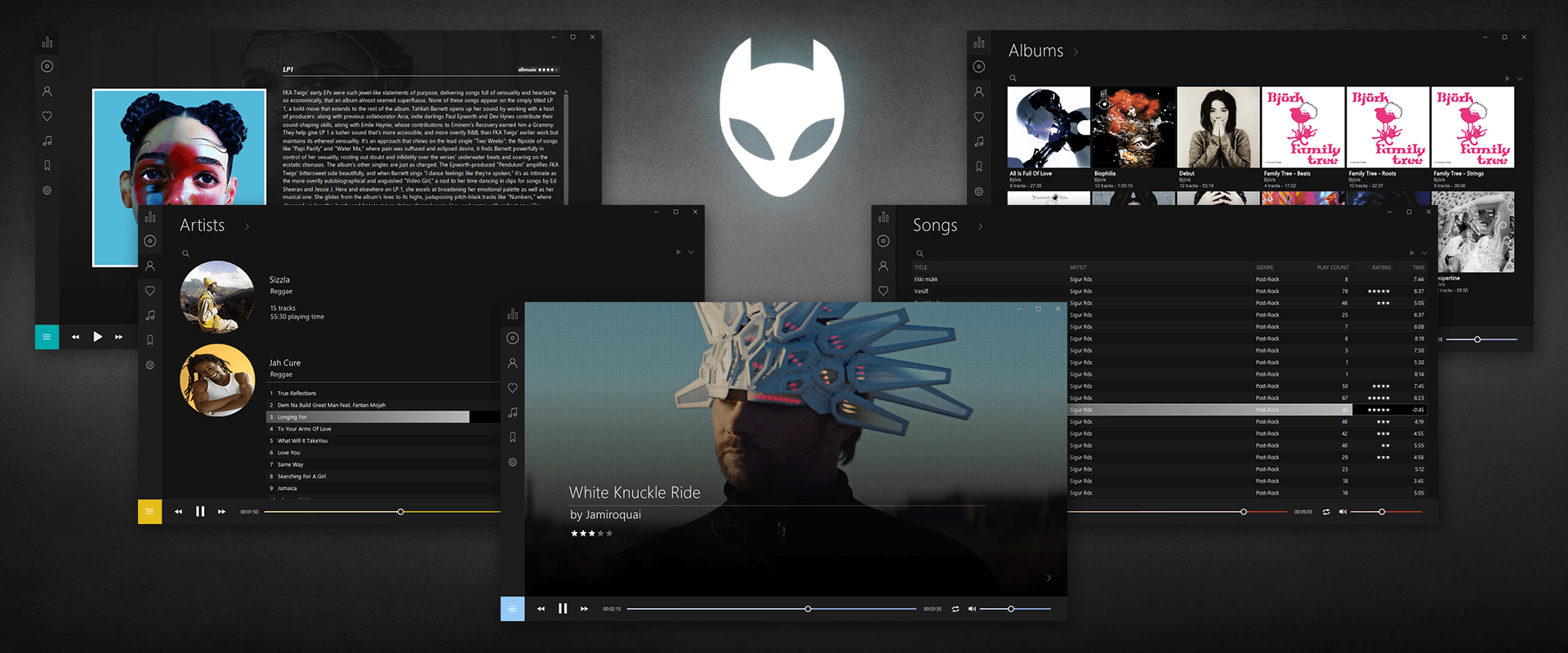The image size is (1568, 653).
Task: Sort songs by ARTIST column header
Action: (x=1078, y=268)
